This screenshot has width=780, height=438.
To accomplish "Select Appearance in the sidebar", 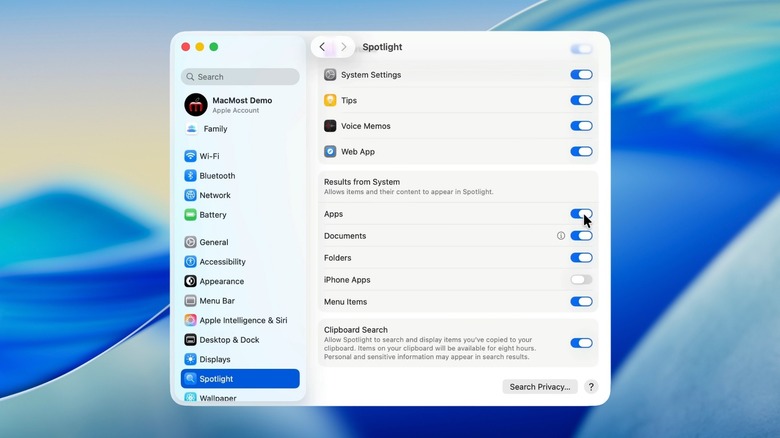I will pos(240,281).
